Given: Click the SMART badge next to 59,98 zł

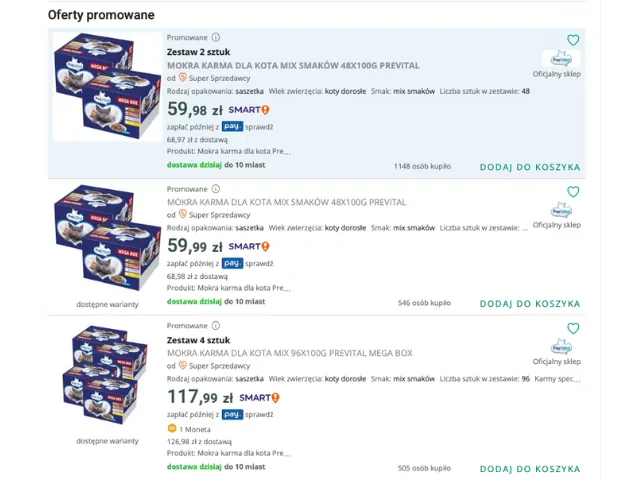Looking at the screenshot, I should 249,110.
